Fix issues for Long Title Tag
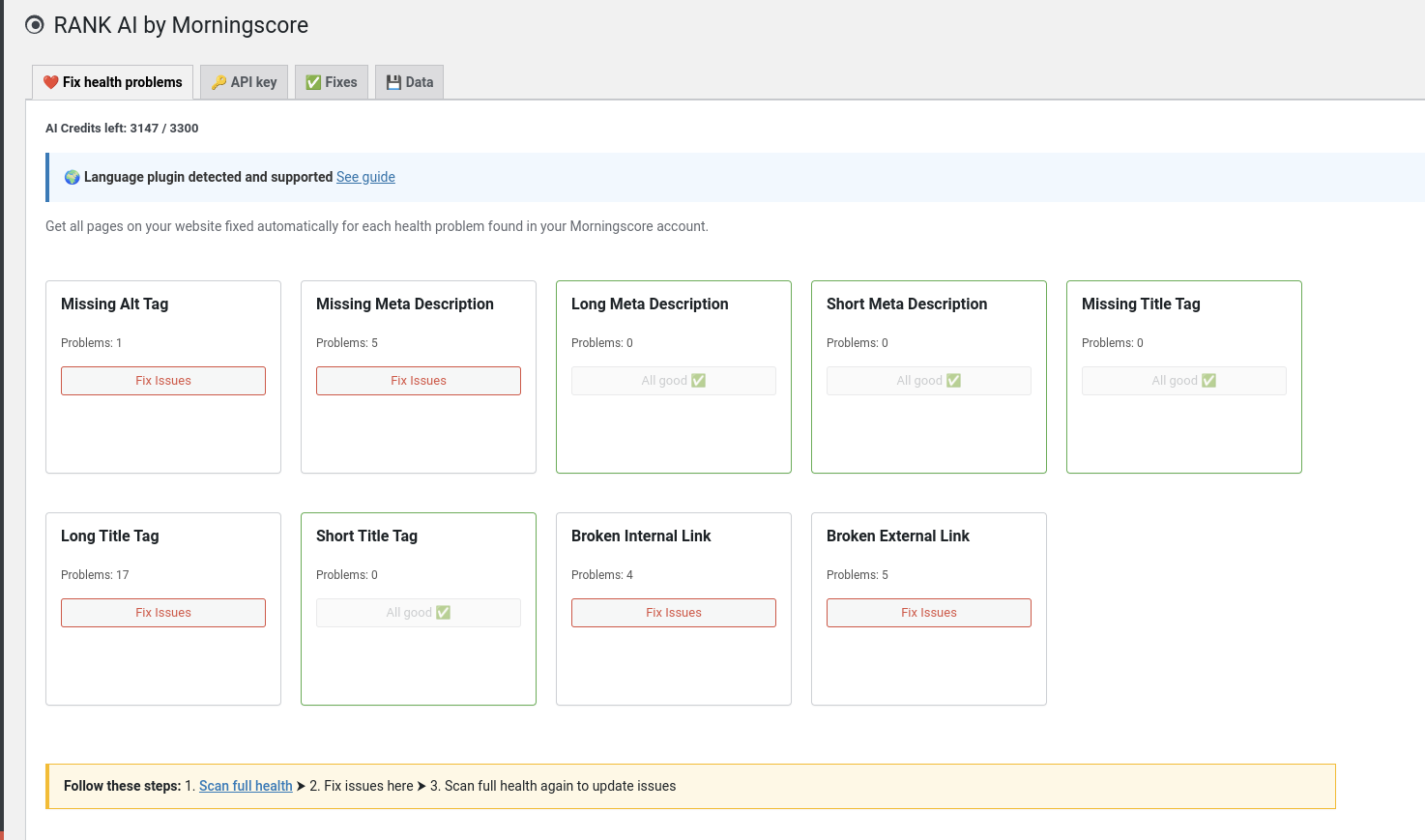 click(163, 613)
